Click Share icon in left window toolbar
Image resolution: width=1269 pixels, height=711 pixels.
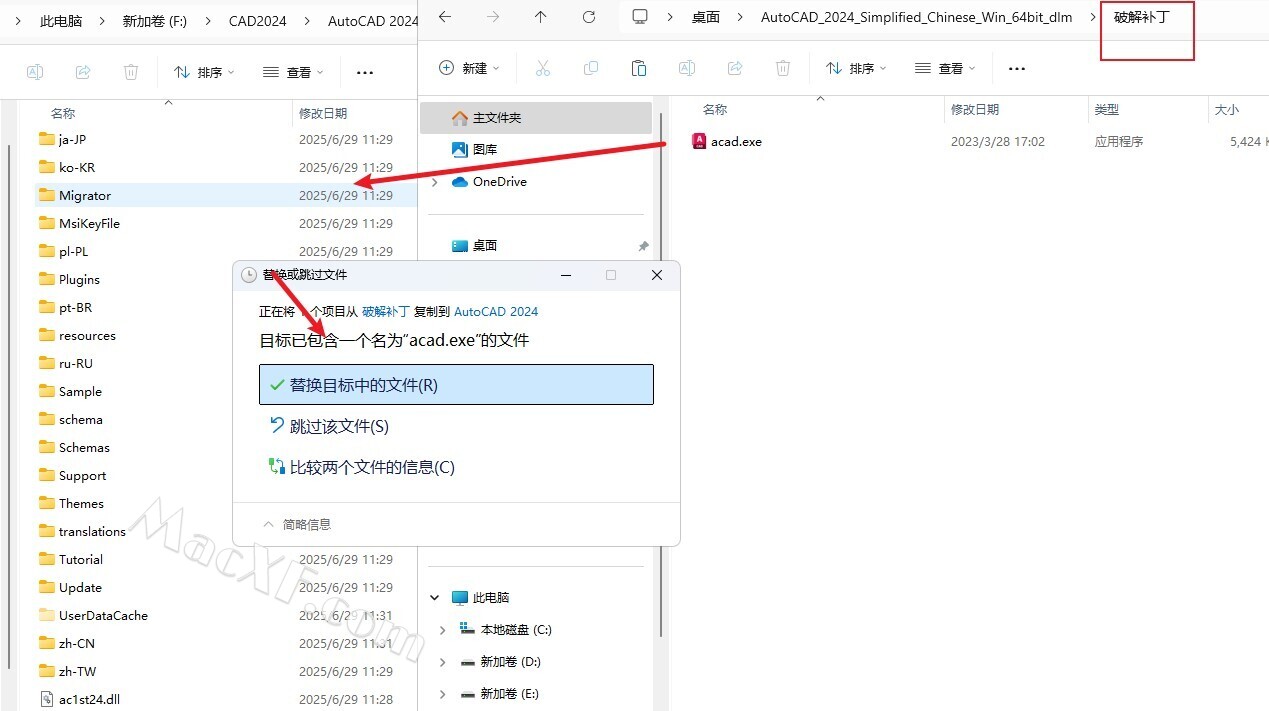pyautogui.click(x=83, y=72)
